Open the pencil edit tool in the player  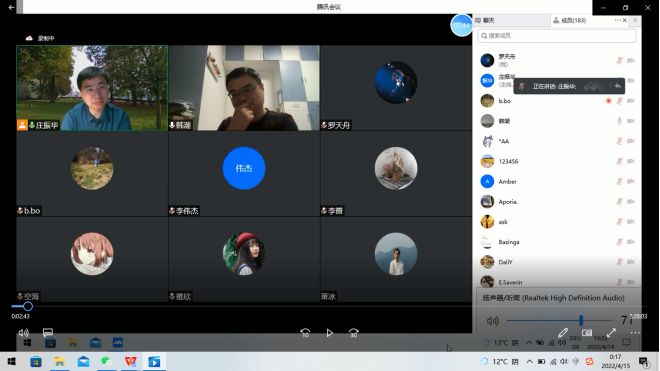[563, 333]
